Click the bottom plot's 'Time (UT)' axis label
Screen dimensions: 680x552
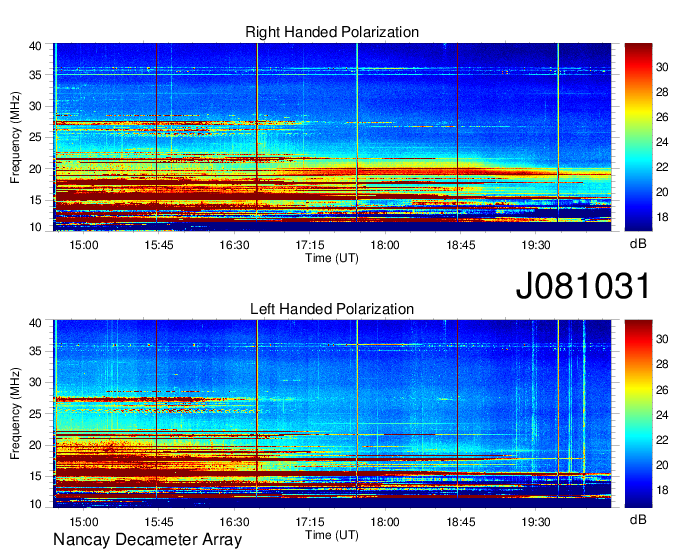pyautogui.click(x=332, y=535)
